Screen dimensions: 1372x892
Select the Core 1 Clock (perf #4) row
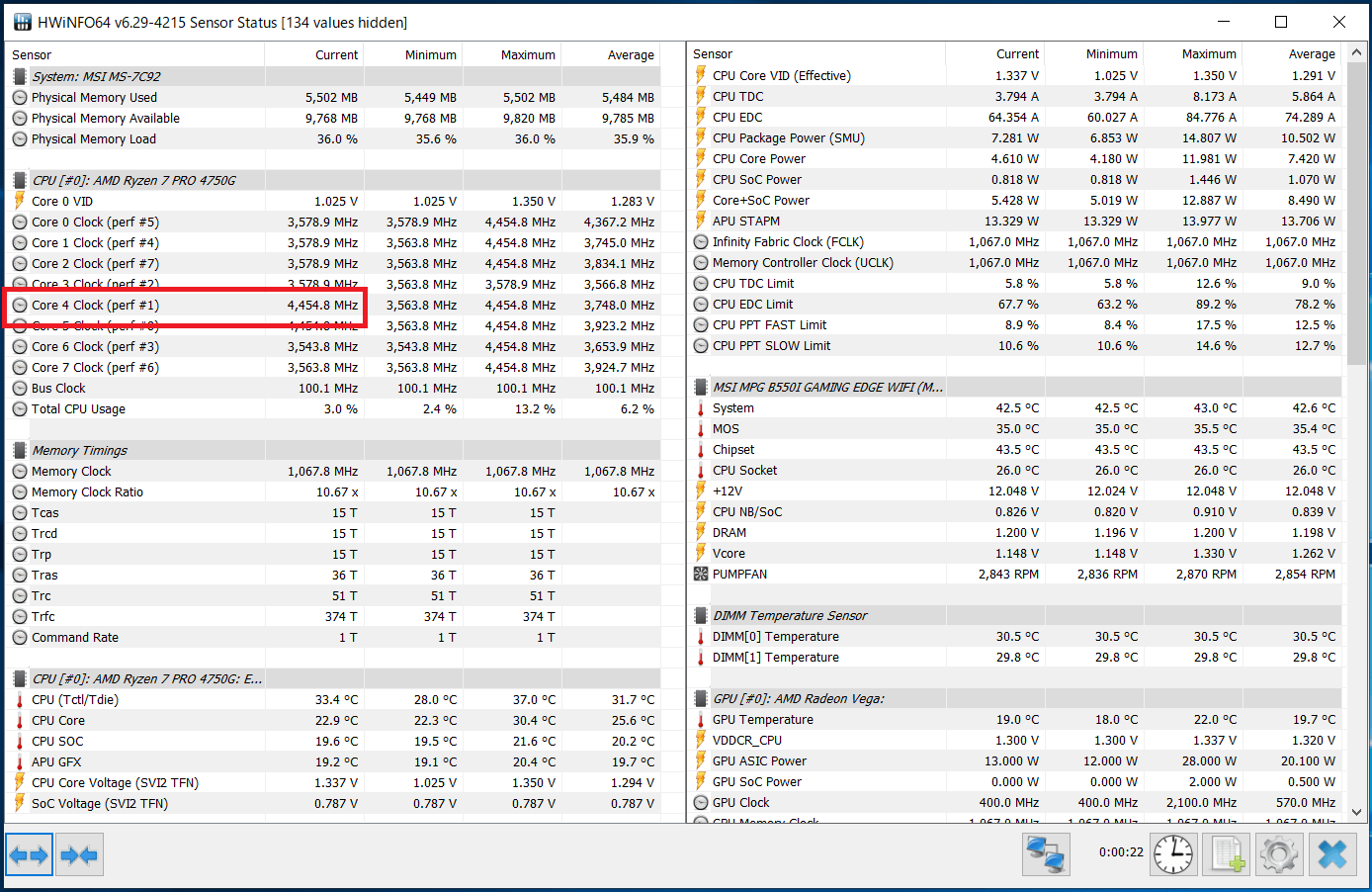(x=333, y=242)
